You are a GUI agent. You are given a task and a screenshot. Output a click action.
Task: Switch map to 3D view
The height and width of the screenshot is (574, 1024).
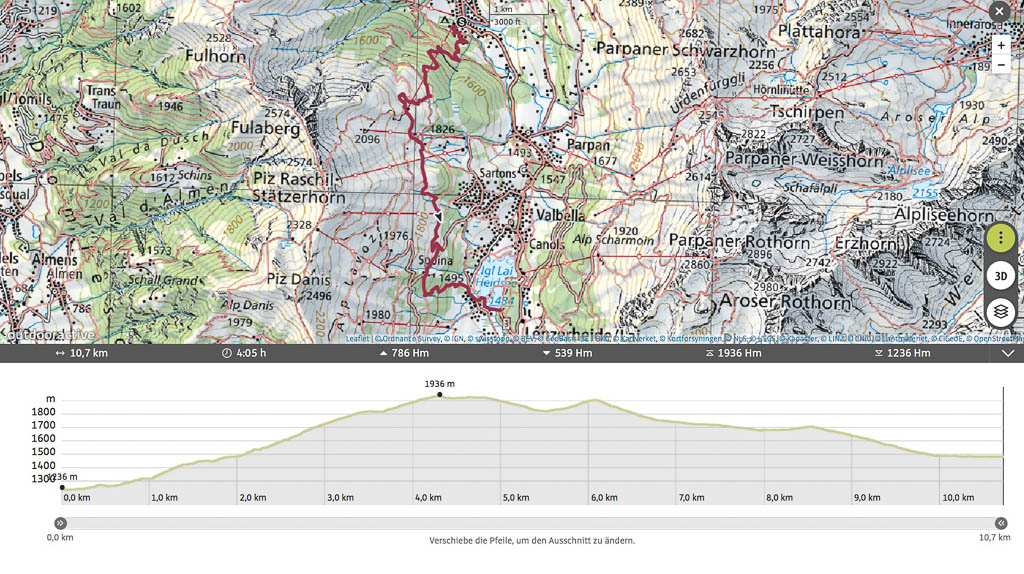coord(1001,276)
